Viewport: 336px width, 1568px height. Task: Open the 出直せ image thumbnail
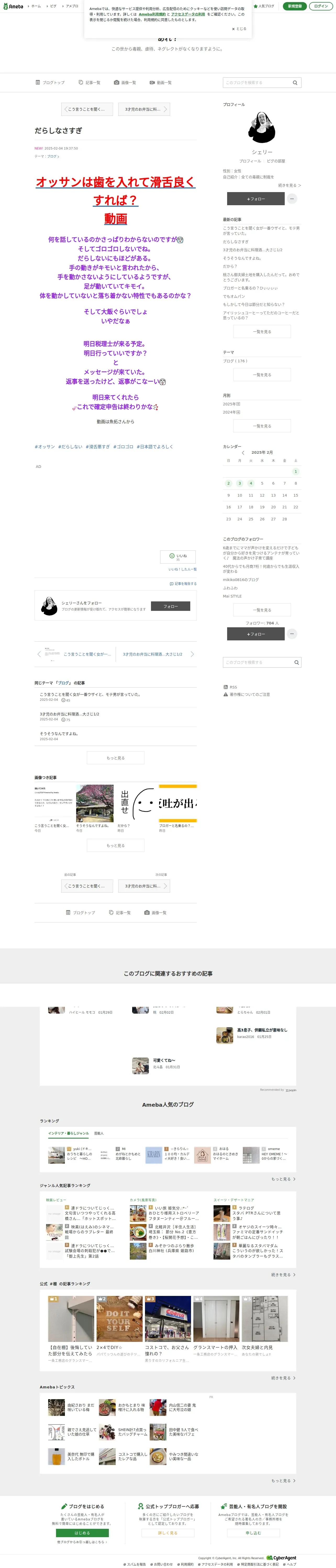click(x=136, y=803)
